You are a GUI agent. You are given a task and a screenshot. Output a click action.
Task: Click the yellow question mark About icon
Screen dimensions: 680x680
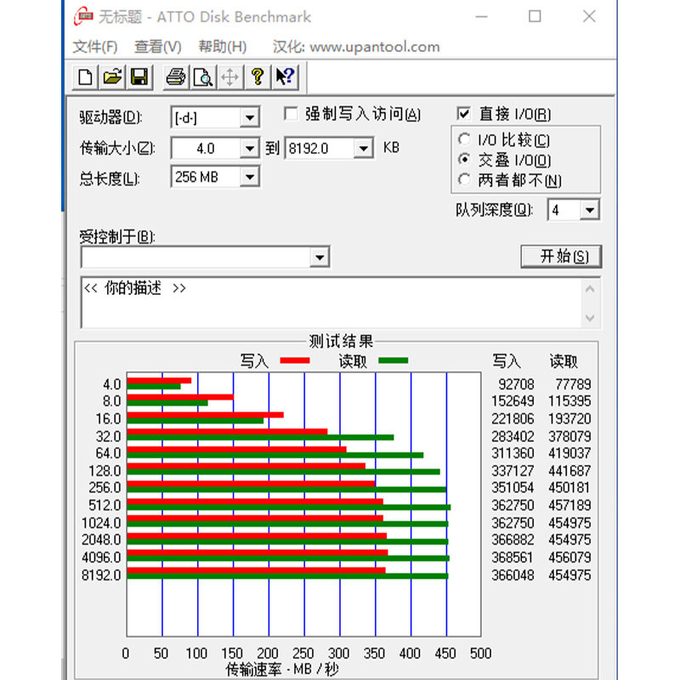[x=257, y=77]
